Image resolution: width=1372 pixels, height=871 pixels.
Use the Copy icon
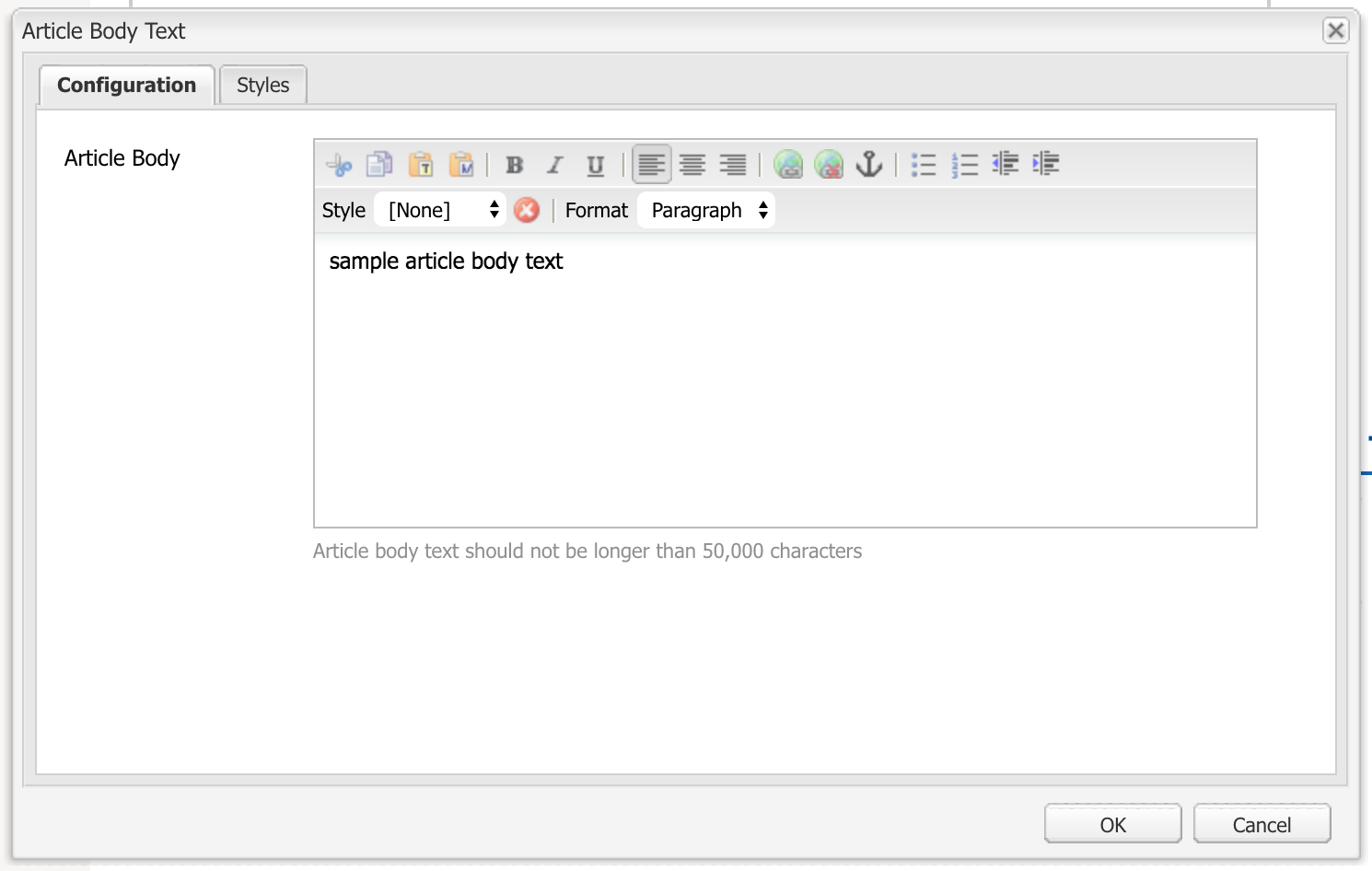point(379,164)
